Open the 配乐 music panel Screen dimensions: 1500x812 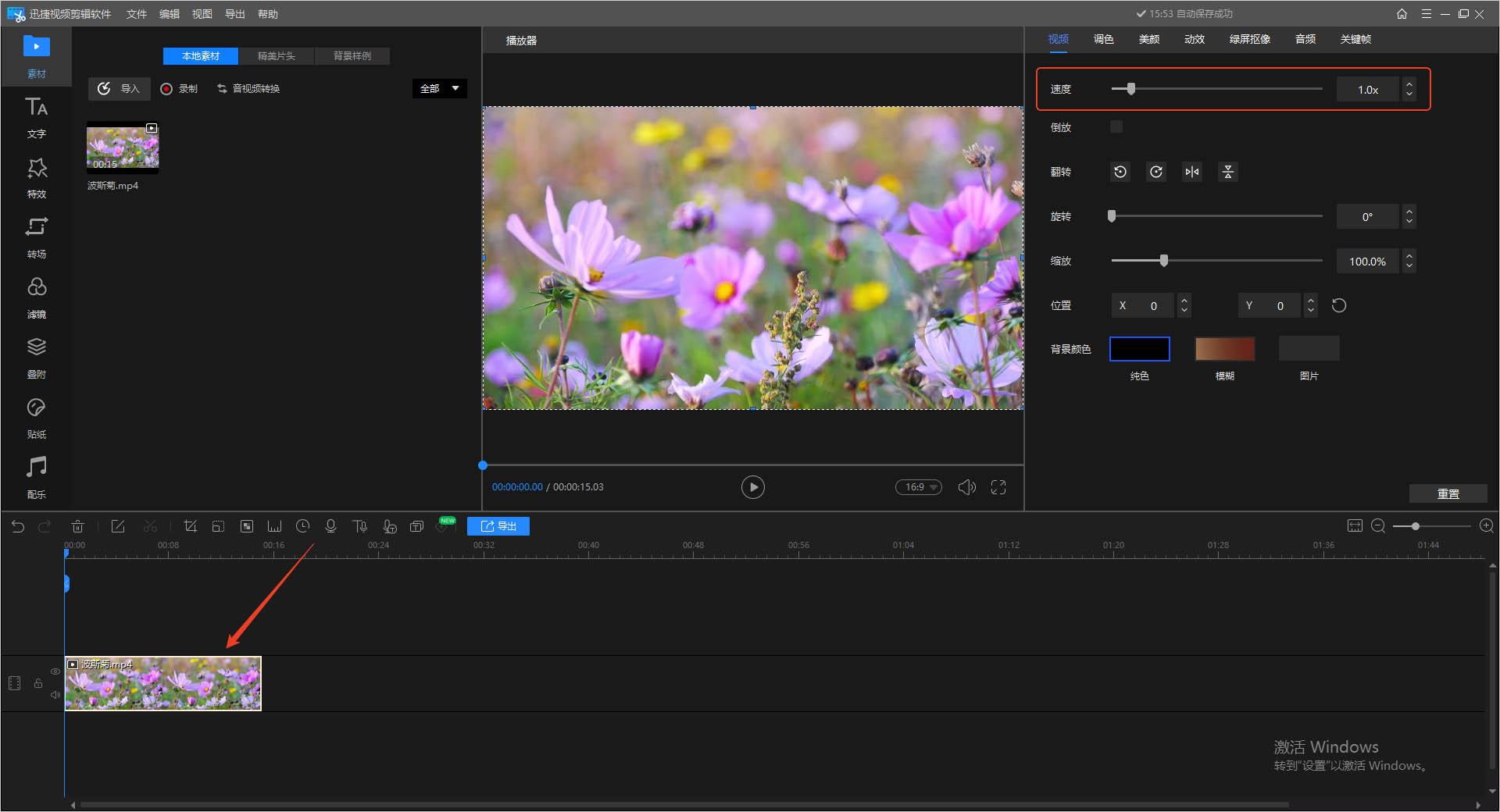tap(36, 478)
